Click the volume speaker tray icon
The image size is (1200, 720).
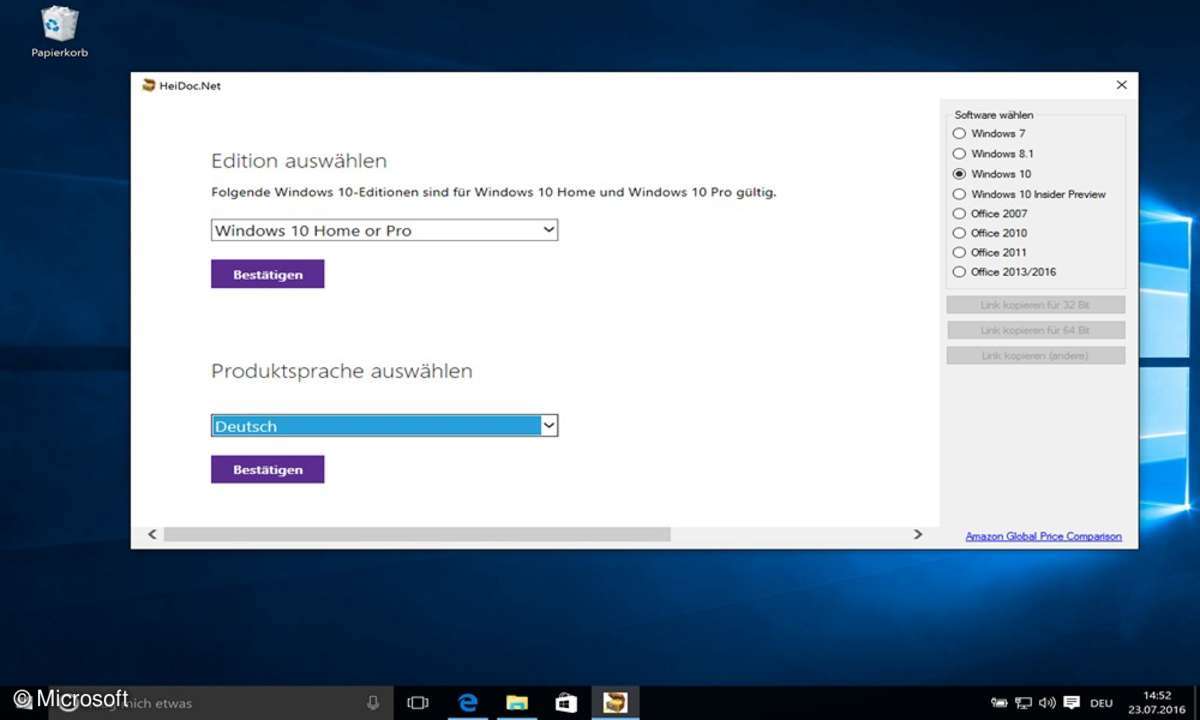(x=1047, y=703)
